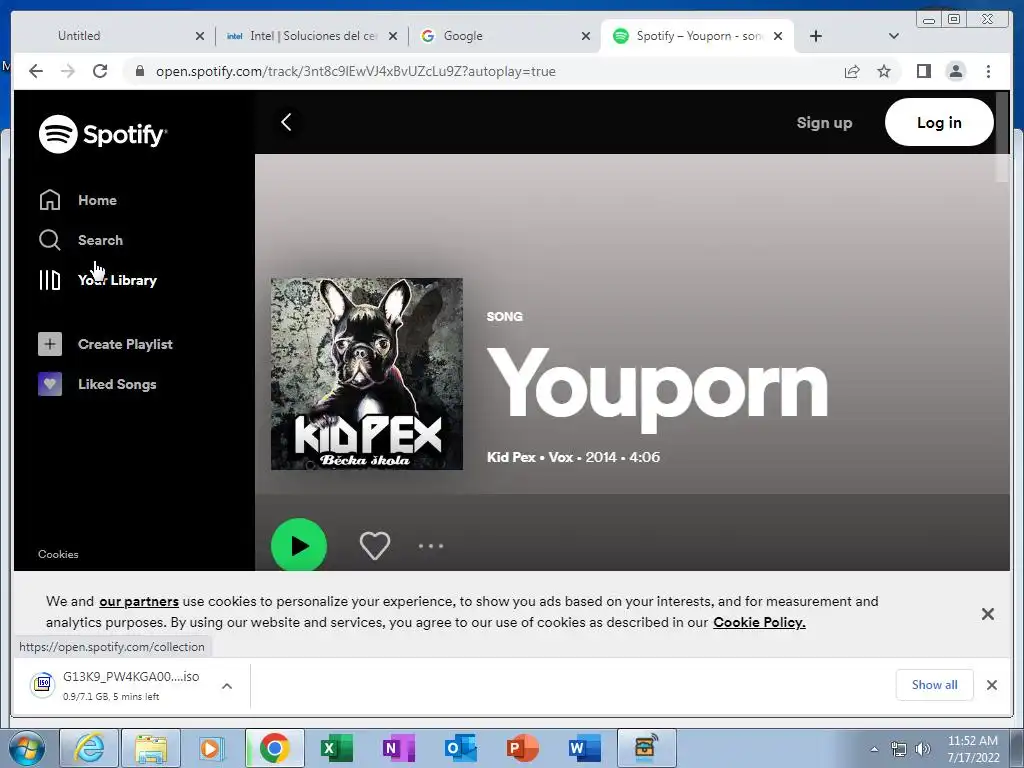Click the Cookies link in sidebar
1024x768 pixels.
point(58,554)
